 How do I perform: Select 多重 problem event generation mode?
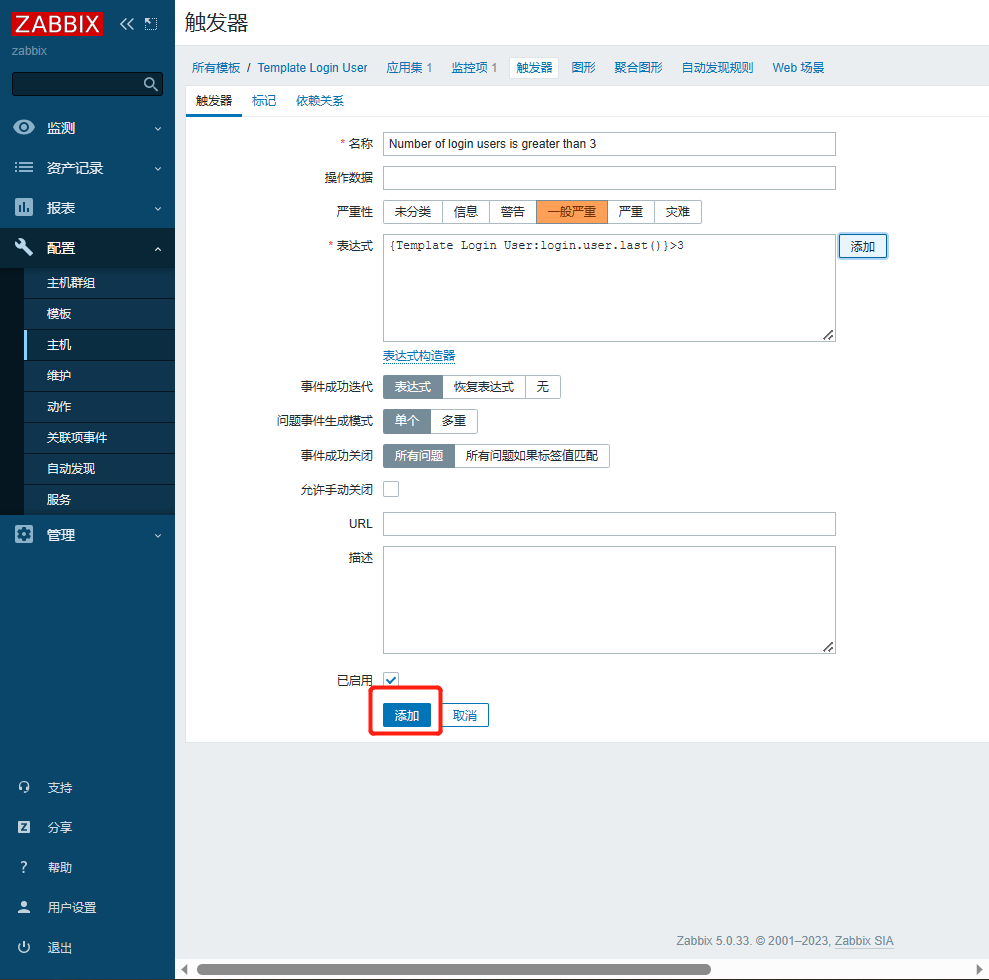[x=454, y=421]
